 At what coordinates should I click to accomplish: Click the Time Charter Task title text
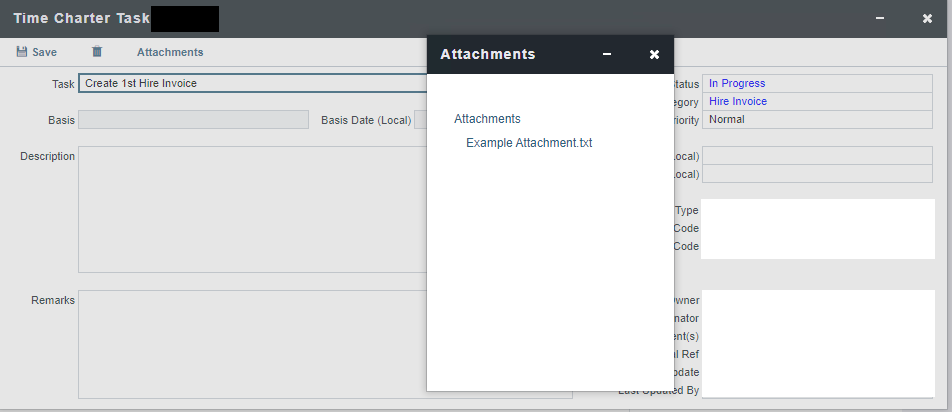point(80,18)
